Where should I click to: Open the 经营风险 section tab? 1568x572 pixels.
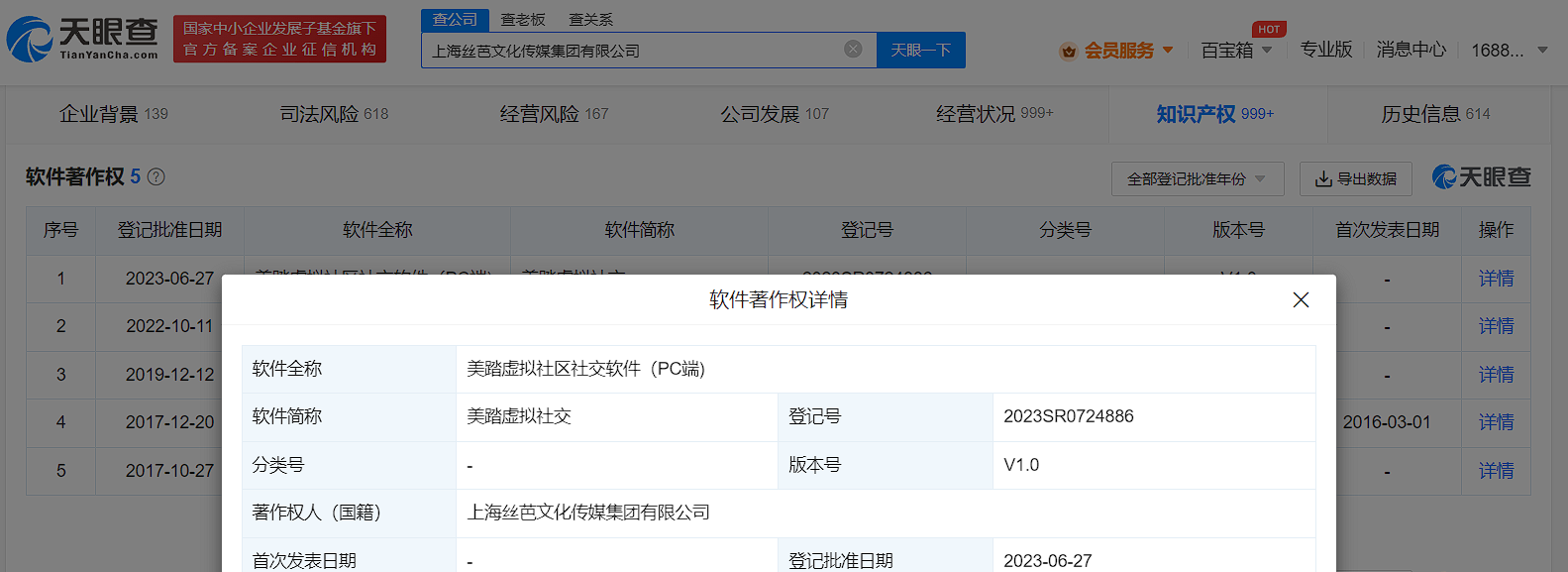(554, 114)
